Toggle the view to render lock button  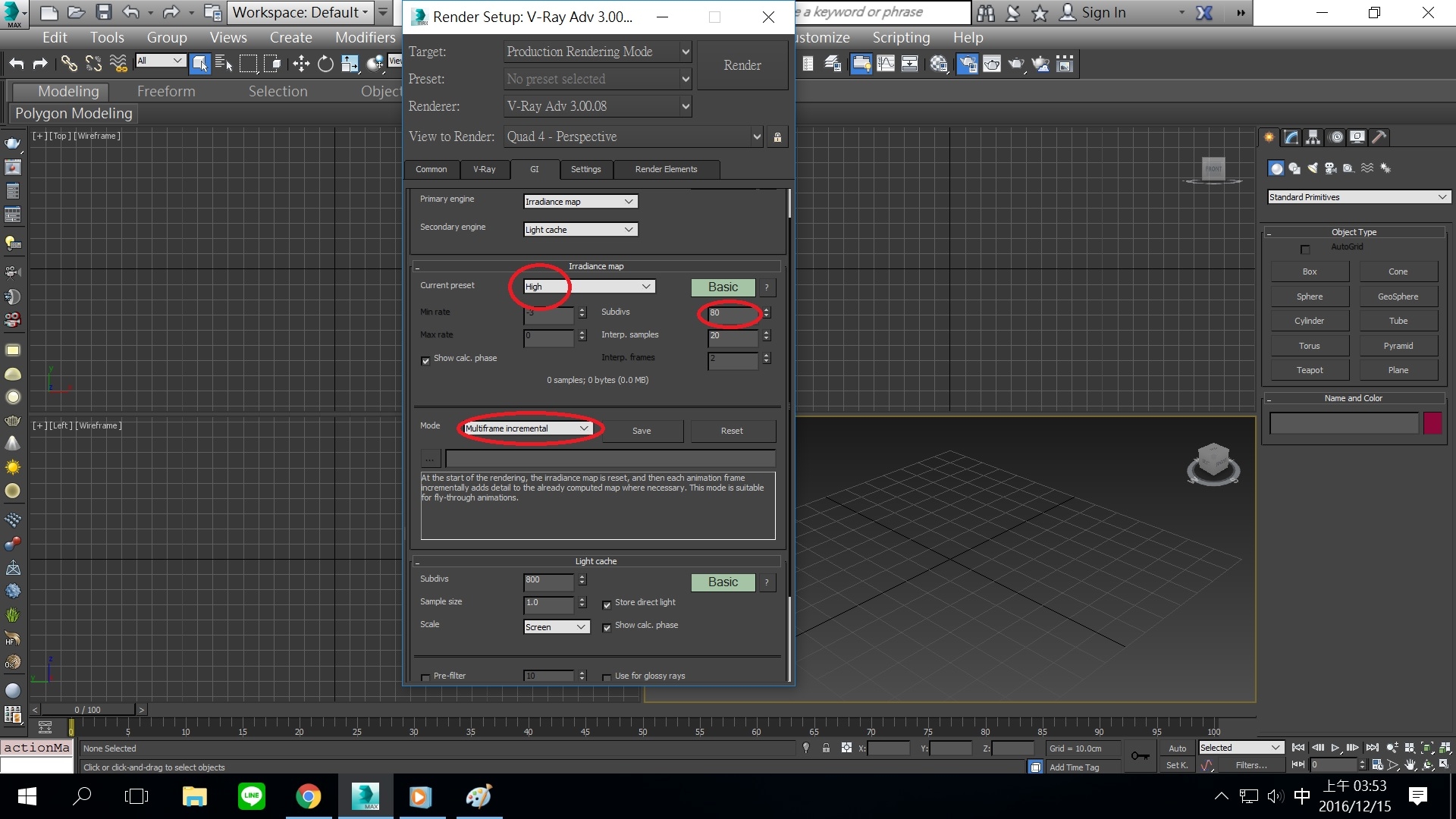tap(777, 137)
